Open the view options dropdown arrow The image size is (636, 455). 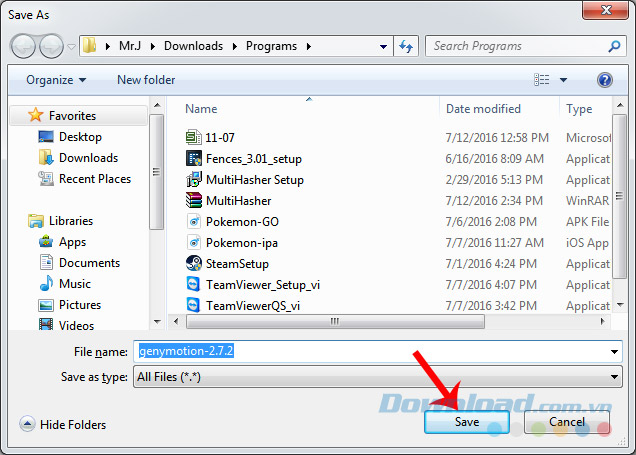tap(563, 80)
